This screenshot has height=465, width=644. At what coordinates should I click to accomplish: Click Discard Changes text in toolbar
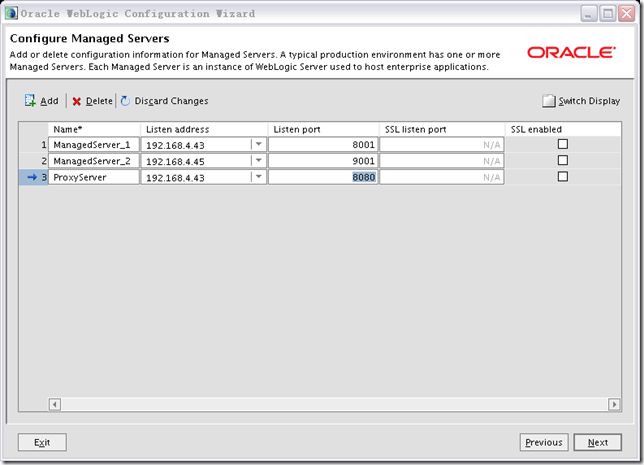[x=171, y=101]
